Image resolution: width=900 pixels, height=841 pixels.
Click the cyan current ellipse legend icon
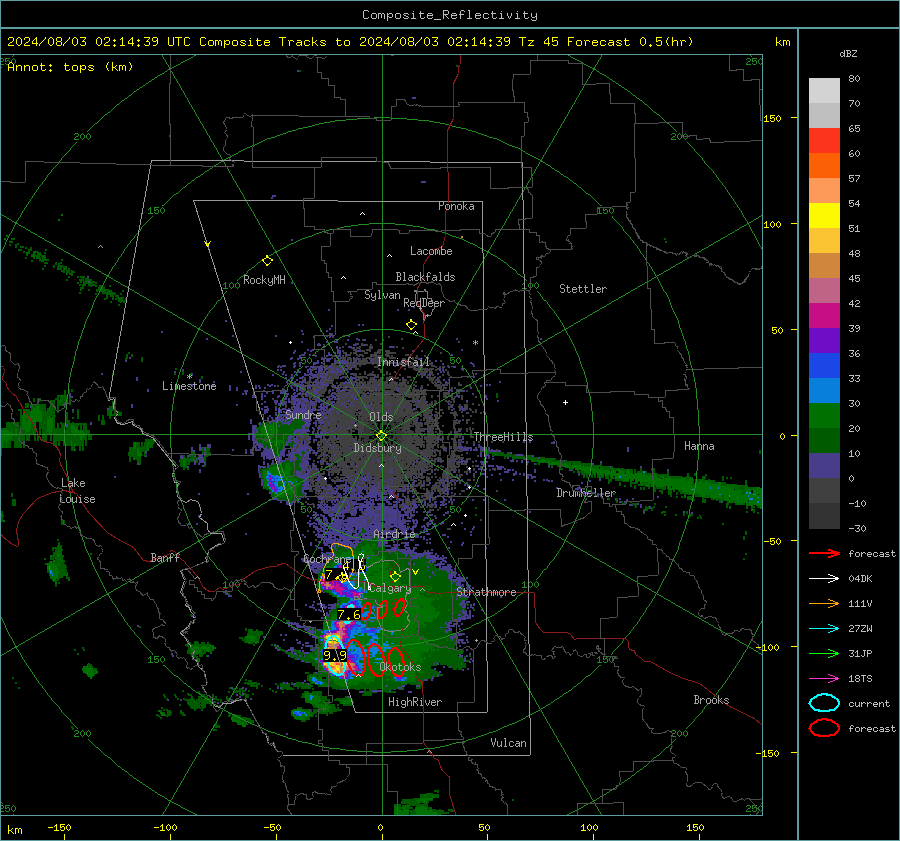(824, 703)
